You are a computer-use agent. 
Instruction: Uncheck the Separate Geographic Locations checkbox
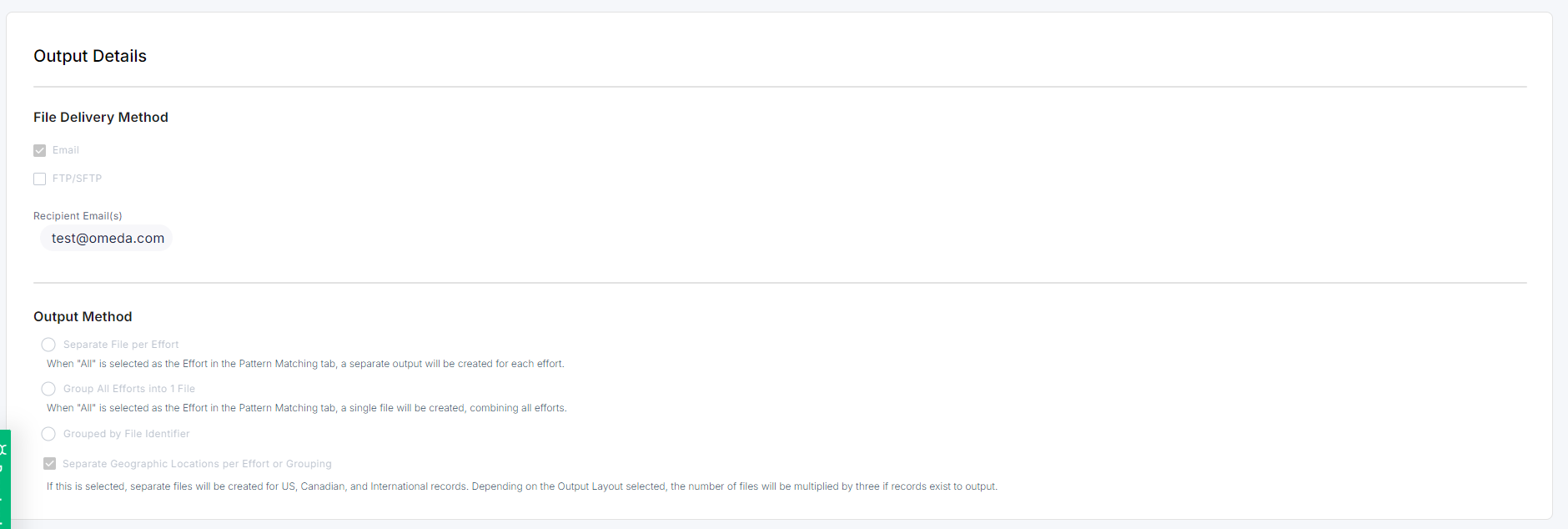pos(50,464)
